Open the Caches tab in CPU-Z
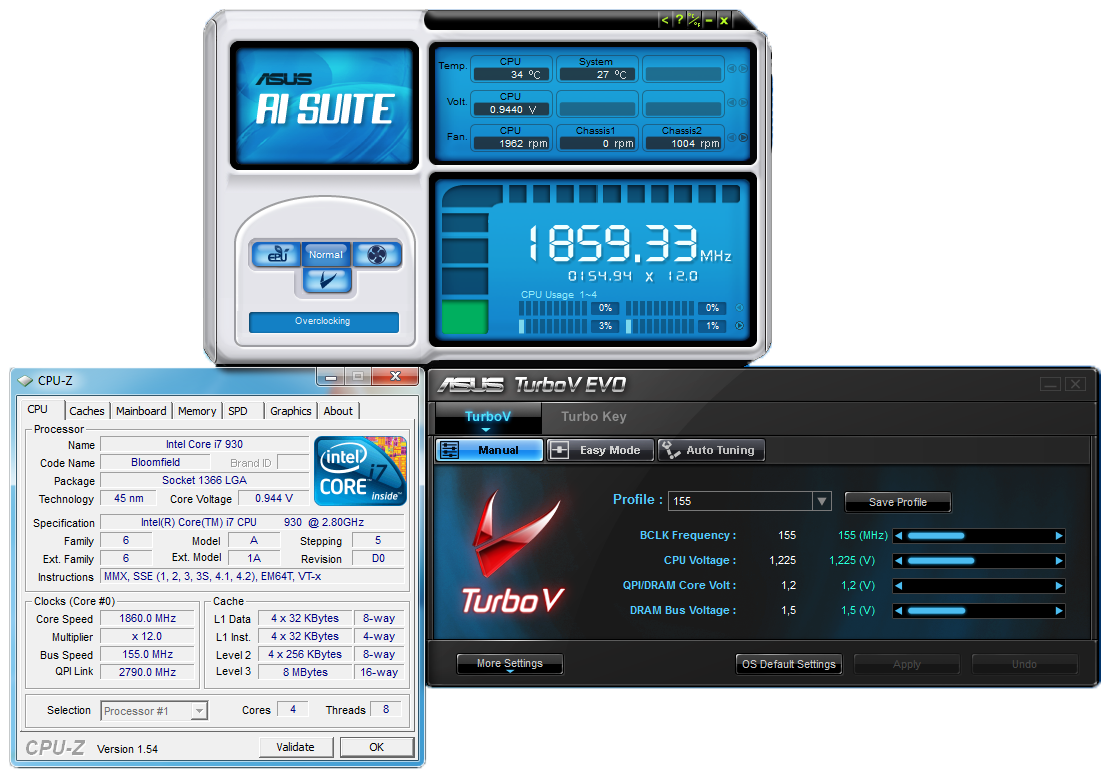The image size is (1101, 773). (x=87, y=411)
